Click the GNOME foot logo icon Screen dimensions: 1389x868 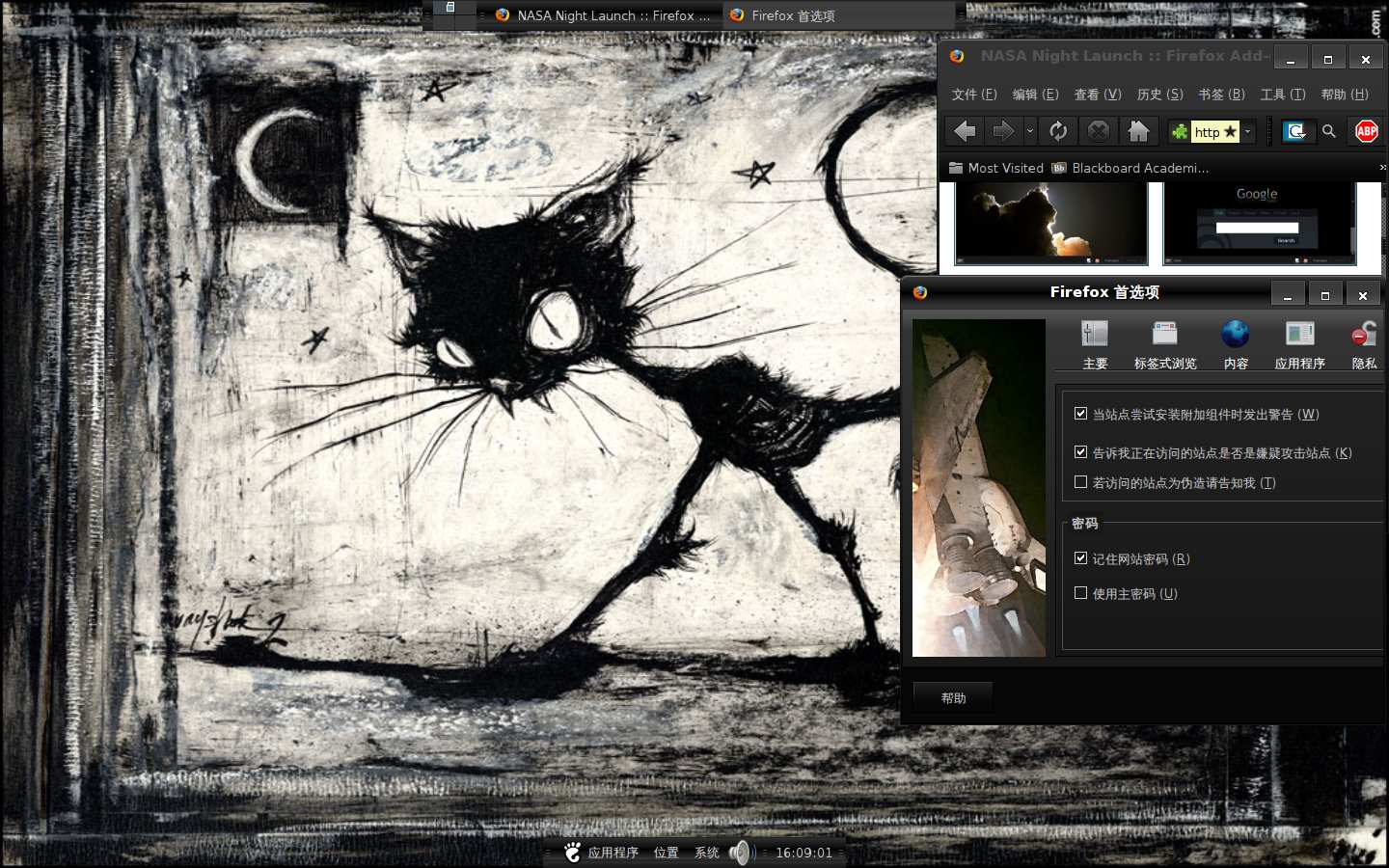(x=573, y=852)
